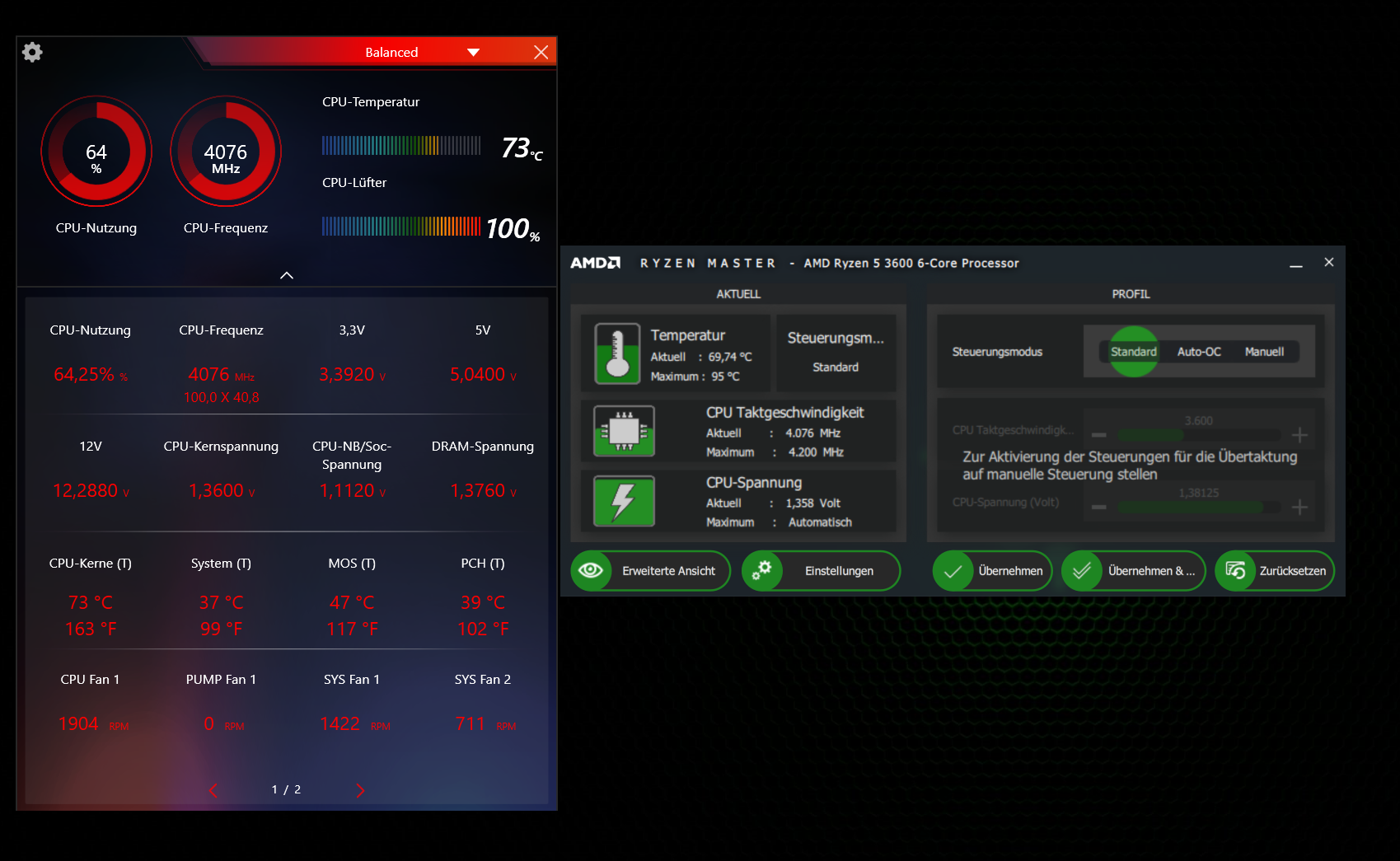
Task: Click the page indicator 1 / 2
Action: tap(286, 789)
